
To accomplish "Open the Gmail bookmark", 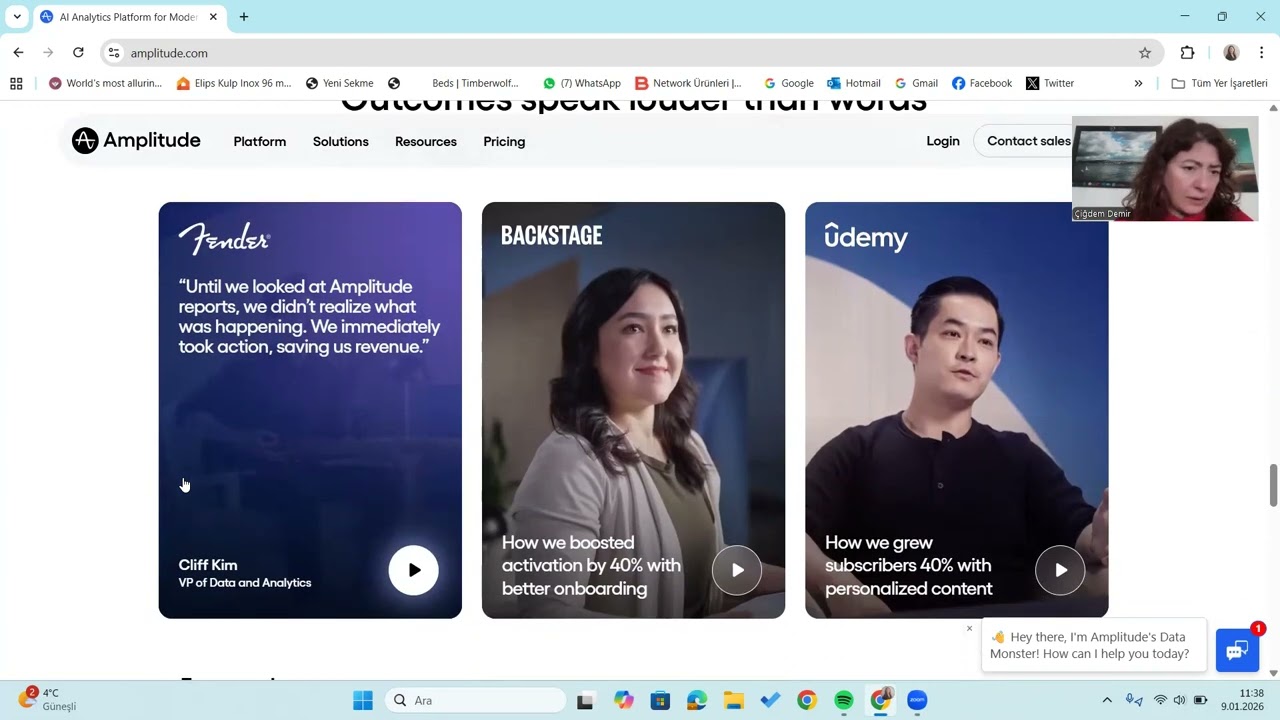I will [x=916, y=83].
